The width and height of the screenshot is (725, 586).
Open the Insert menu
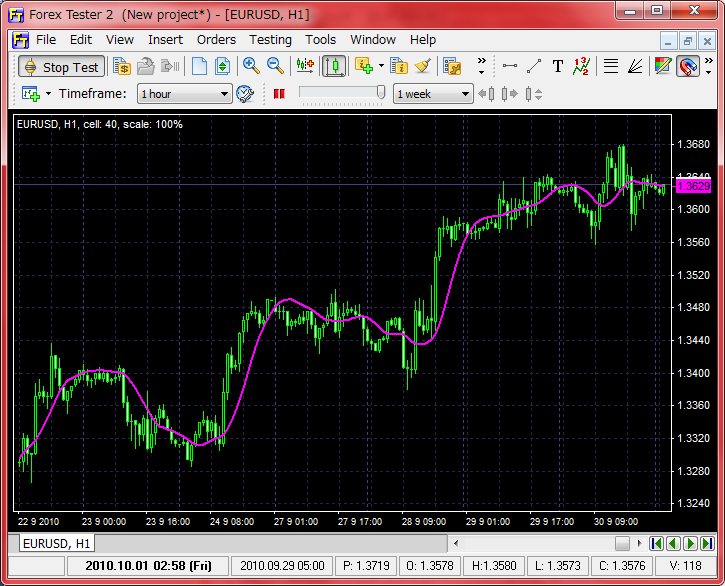166,40
